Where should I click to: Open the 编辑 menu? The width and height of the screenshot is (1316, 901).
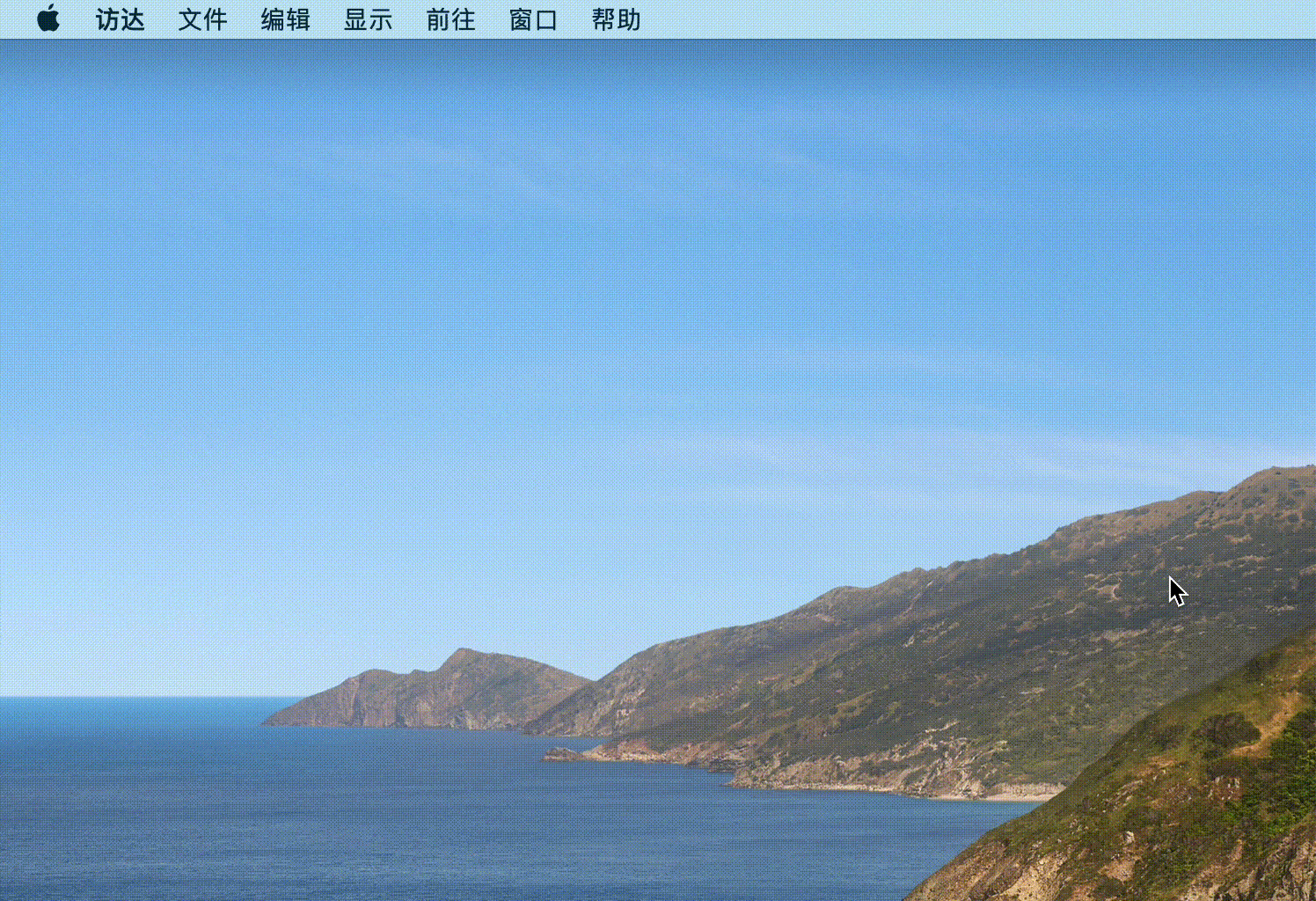pyautogui.click(x=286, y=19)
